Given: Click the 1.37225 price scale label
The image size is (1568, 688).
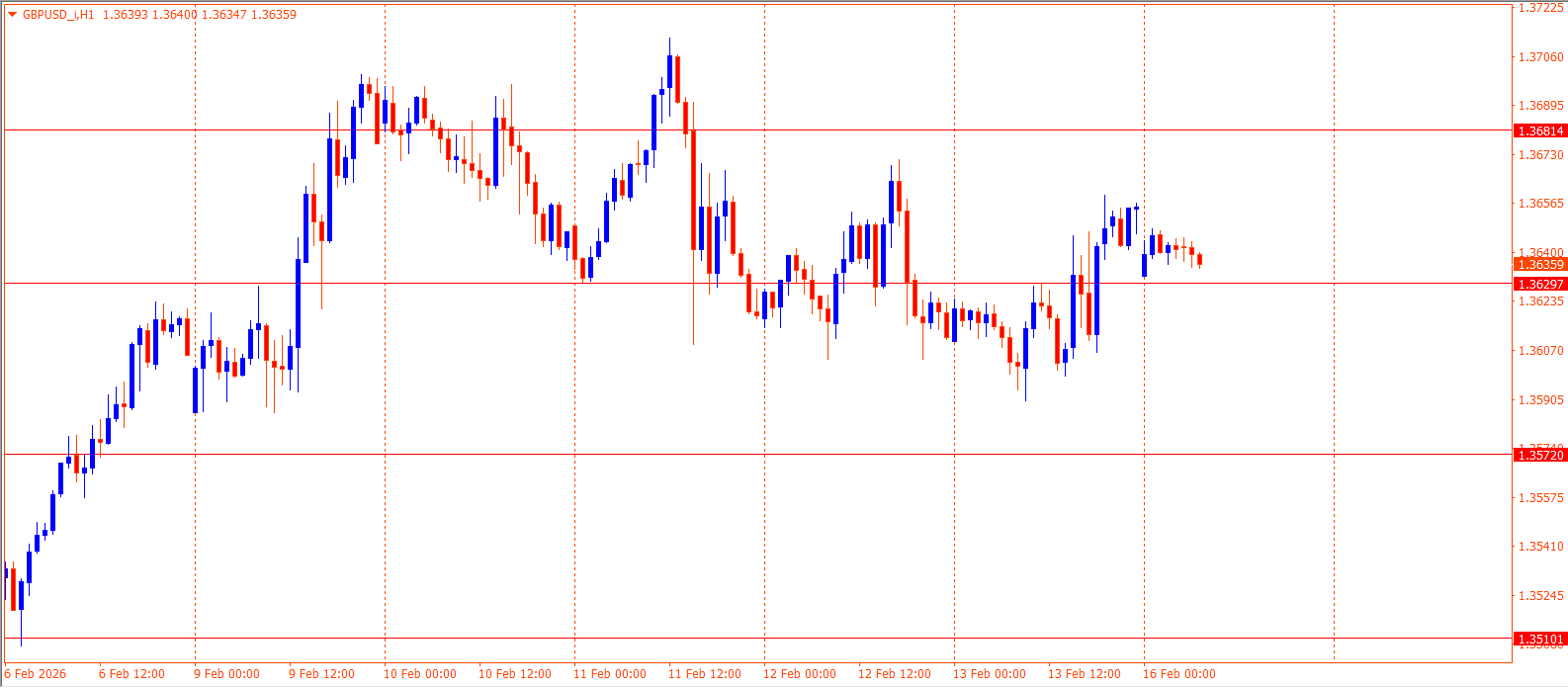Looking at the screenshot, I should [1541, 8].
